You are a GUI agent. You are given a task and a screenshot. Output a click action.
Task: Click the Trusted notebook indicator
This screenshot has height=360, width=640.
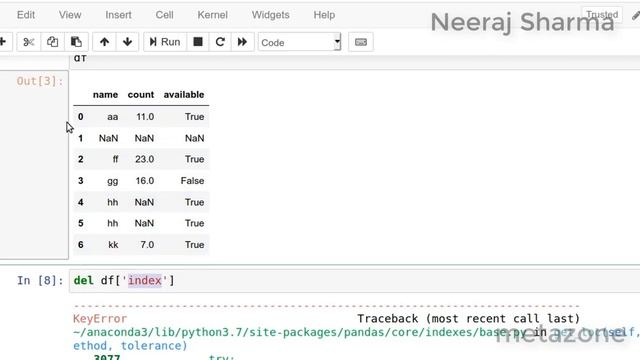point(602,15)
